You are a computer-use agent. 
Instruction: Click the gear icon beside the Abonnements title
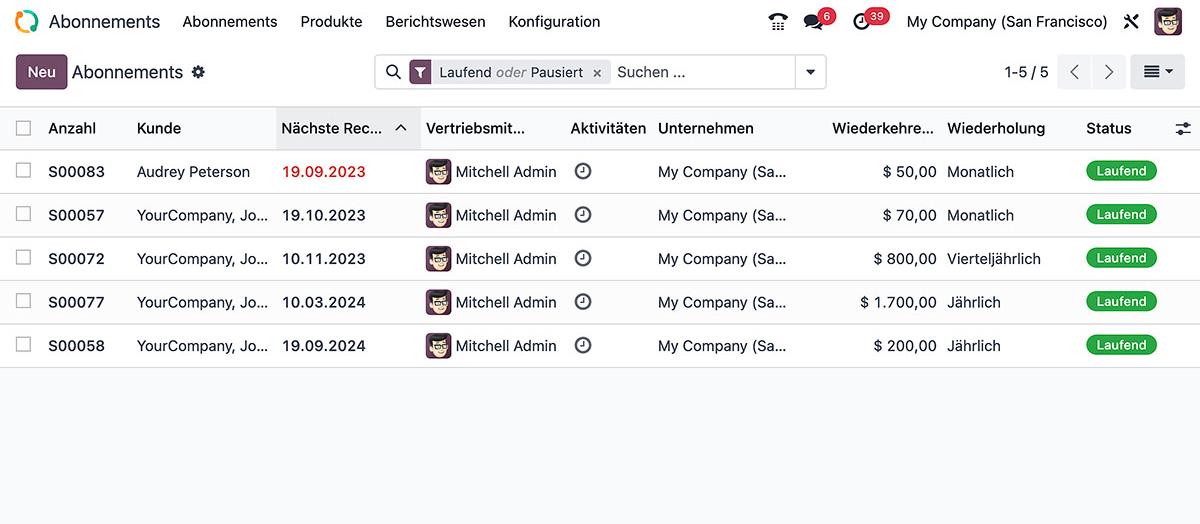point(198,72)
